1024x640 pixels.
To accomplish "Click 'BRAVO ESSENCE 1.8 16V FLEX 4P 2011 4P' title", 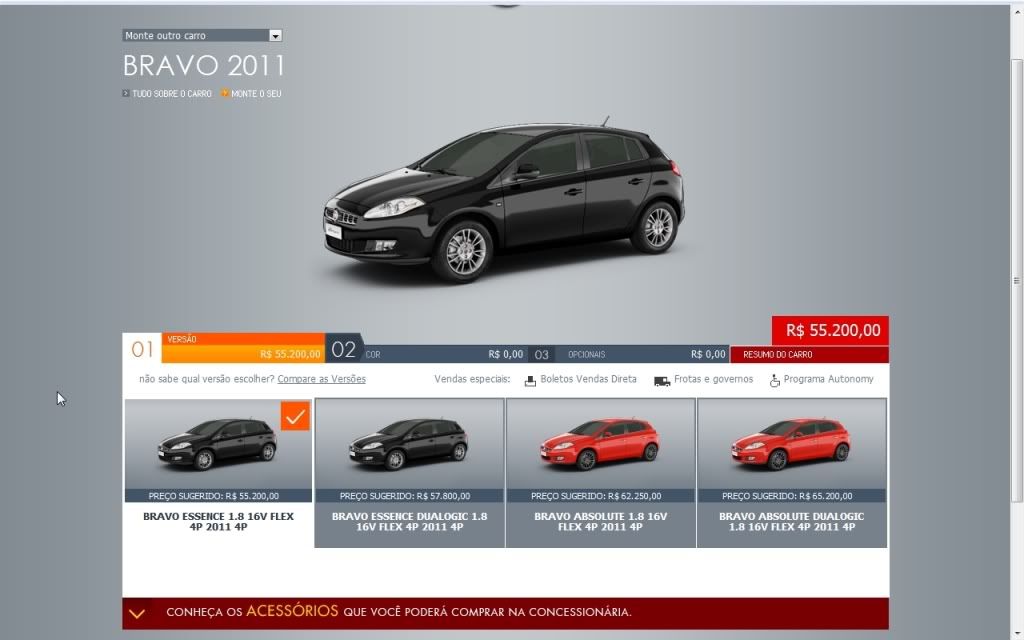I will coord(218,521).
